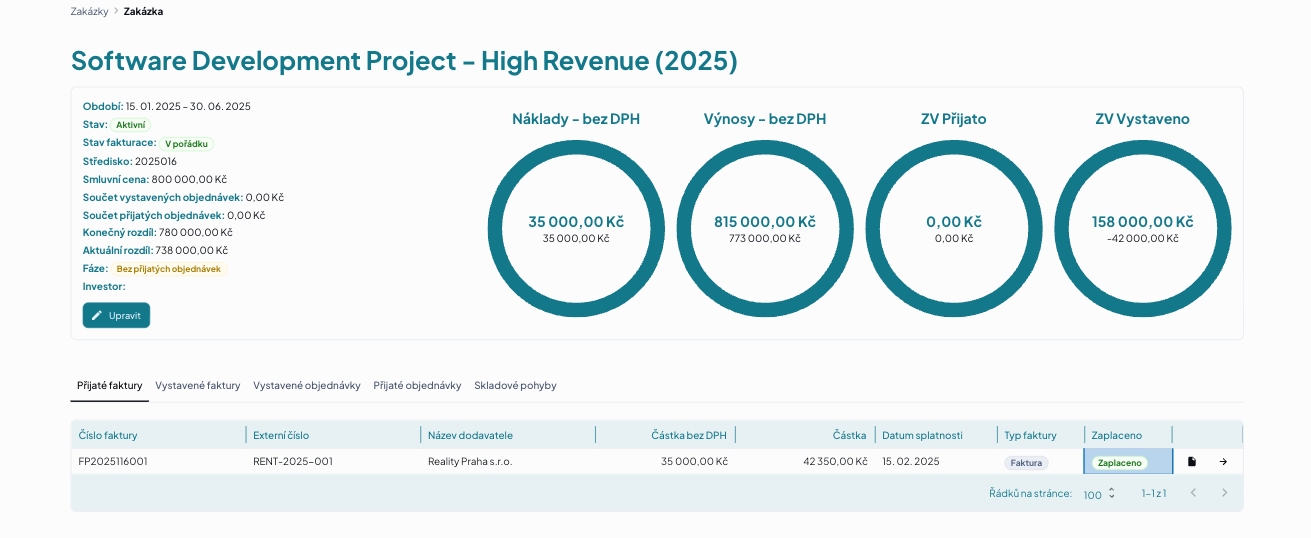The height and width of the screenshot is (538, 1311).
Task: Click the external number RENT-2025-001 cell
Action: click(333, 462)
